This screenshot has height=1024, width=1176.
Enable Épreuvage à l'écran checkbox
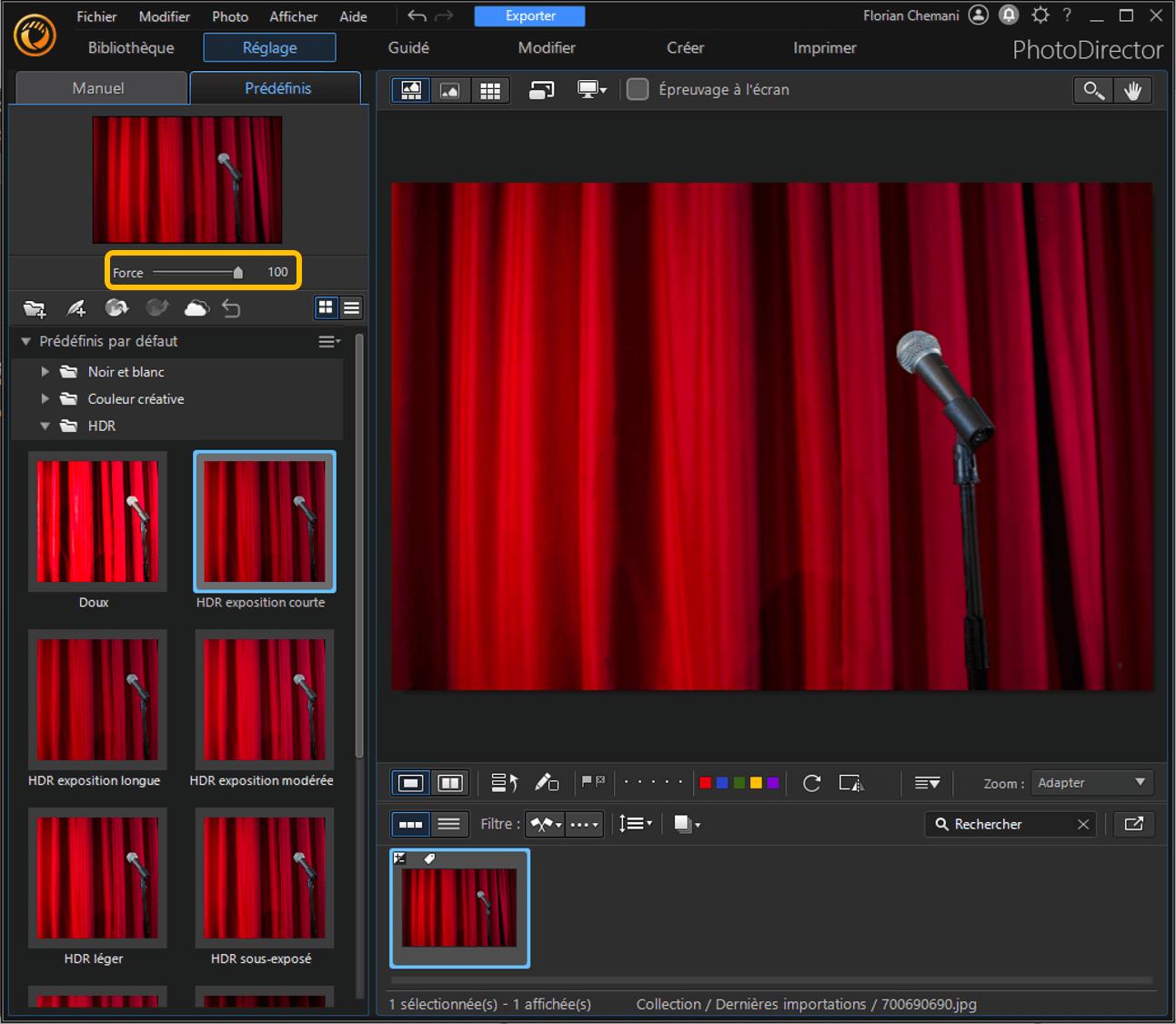(x=638, y=89)
